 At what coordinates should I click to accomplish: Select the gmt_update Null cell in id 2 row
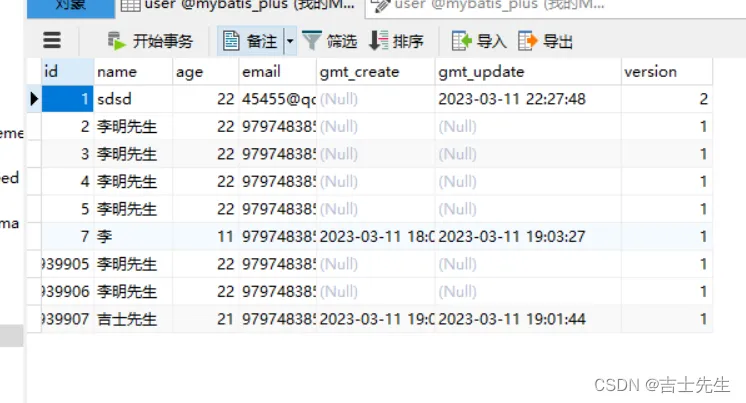528,127
